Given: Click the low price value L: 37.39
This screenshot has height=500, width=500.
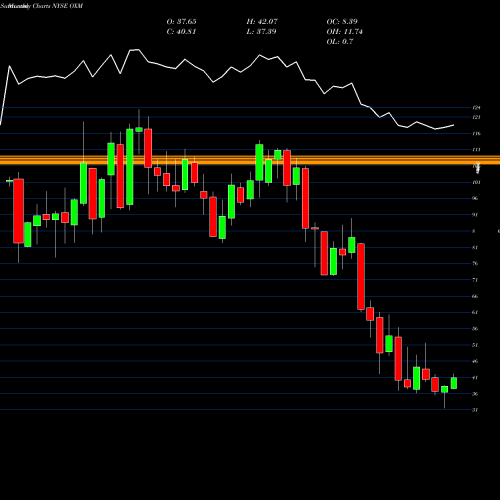Looking at the screenshot, I should tap(261, 32).
